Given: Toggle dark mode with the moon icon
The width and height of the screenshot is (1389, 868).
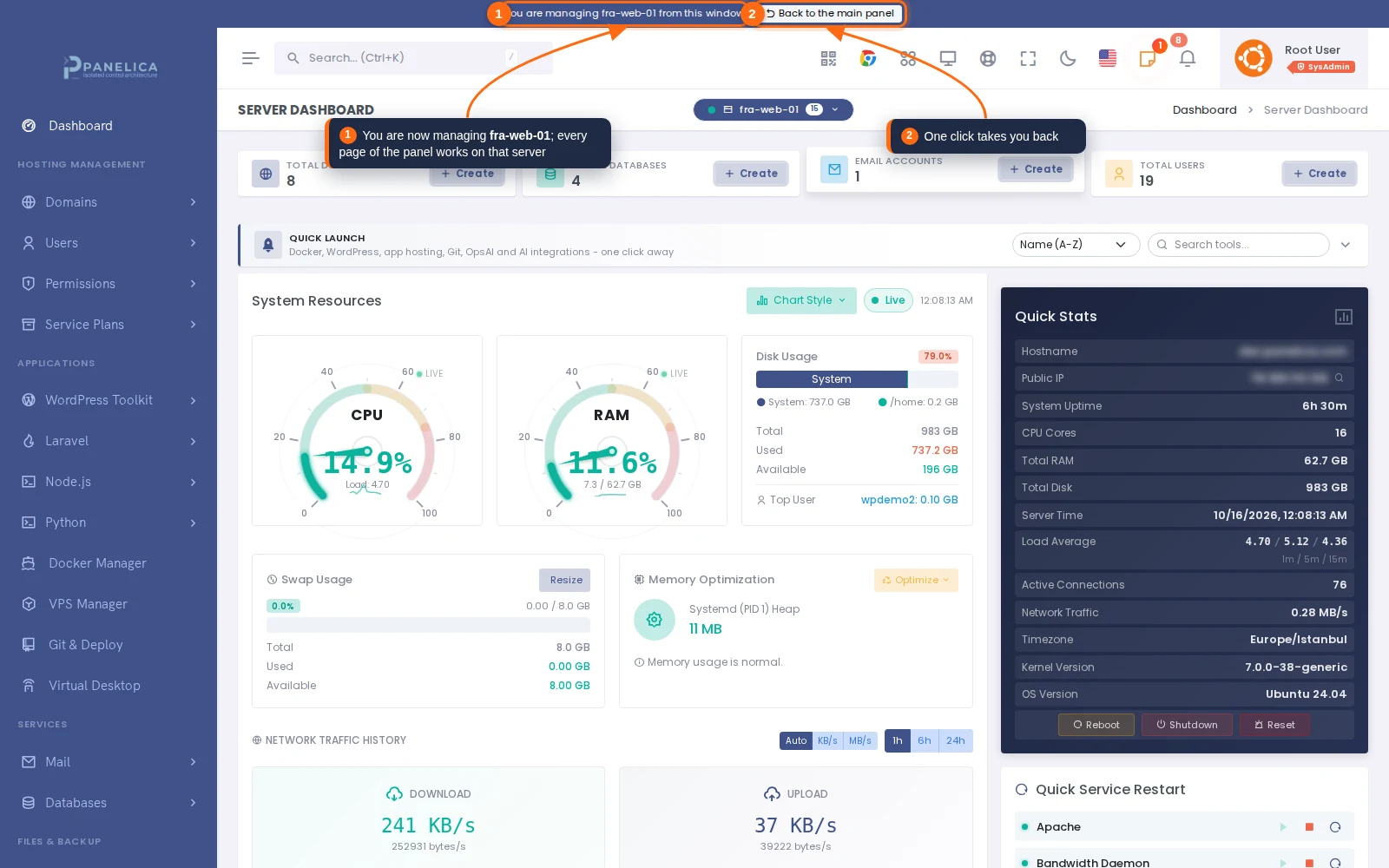Looking at the screenshot, I should (x=1068, y=58).
